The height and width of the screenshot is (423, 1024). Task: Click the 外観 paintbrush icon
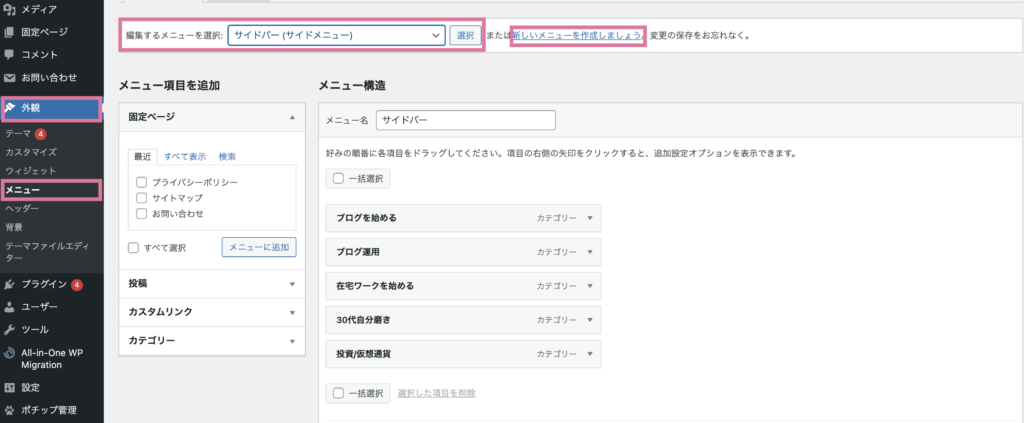(x=9, y=108)
